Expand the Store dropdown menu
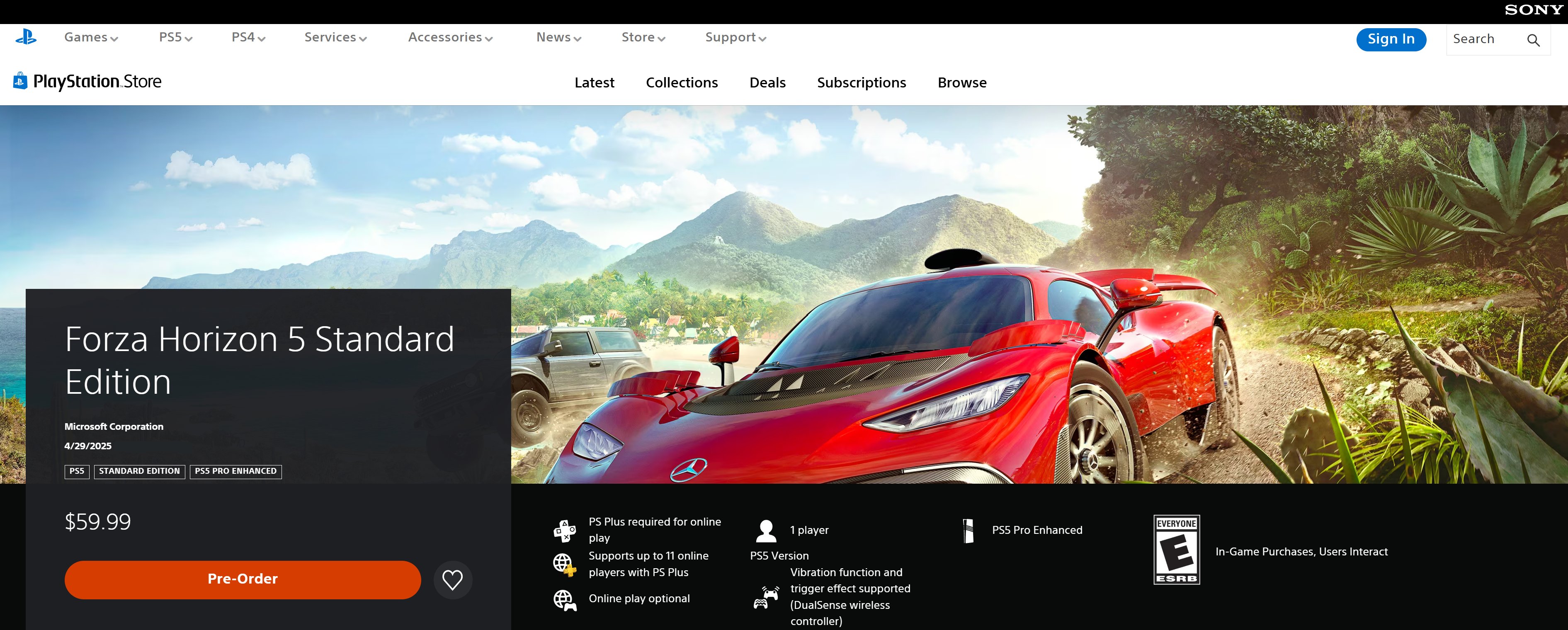Image resolution: width=1568 pixels, height=630 pixels. tap(643, 38)
